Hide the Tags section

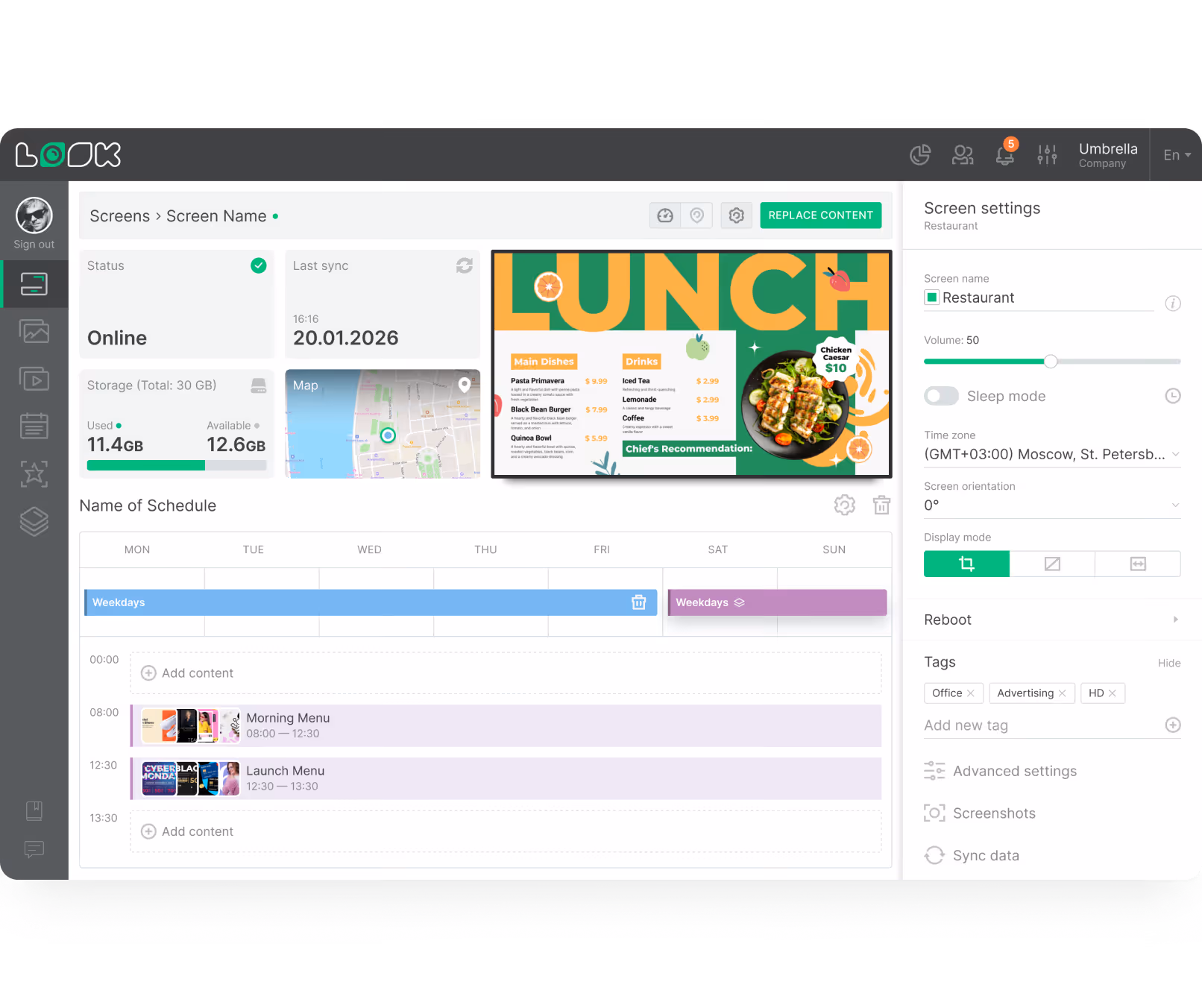[x=1169, y=663]
